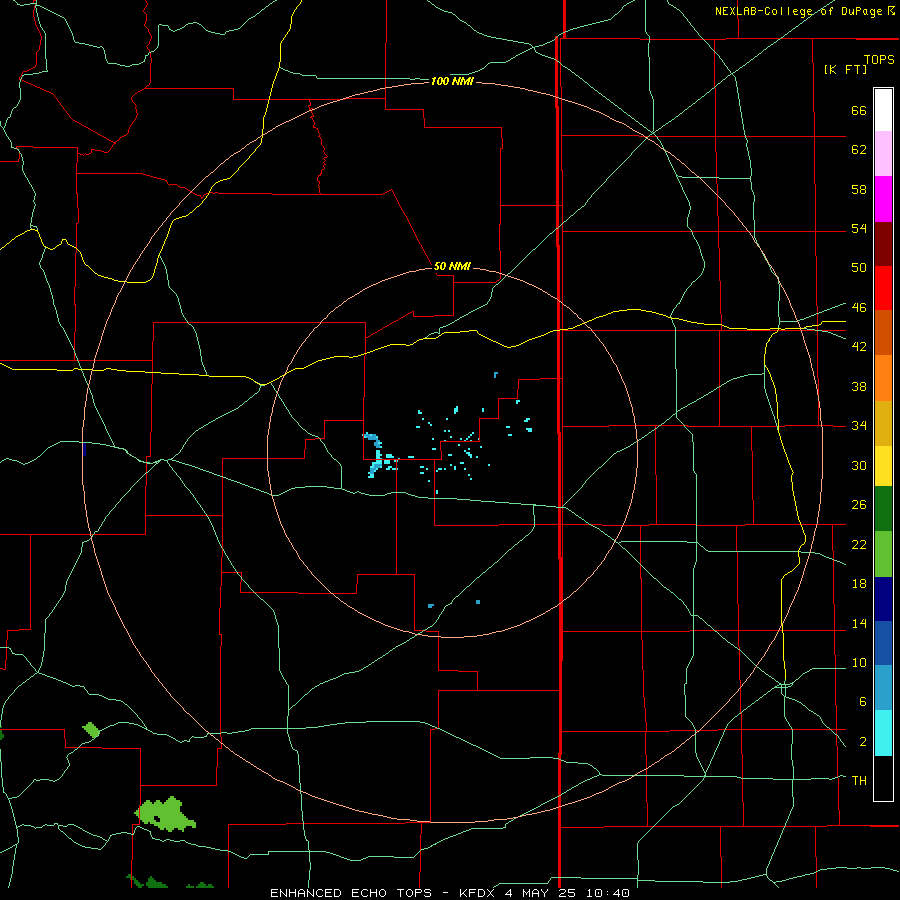Click the 38 value on the scale
Screen dimensions: 900x900
pyautogui.click(x=859, y=386)
